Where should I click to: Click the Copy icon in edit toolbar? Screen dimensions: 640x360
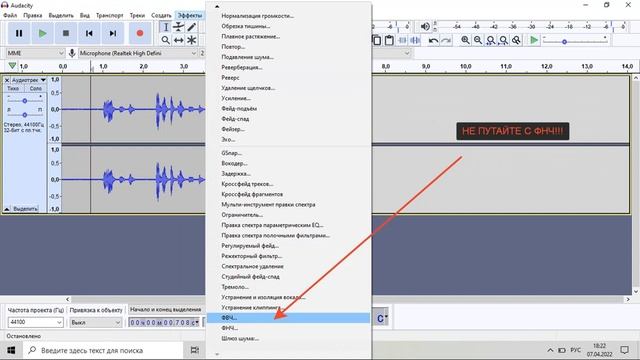click(377, 40)
